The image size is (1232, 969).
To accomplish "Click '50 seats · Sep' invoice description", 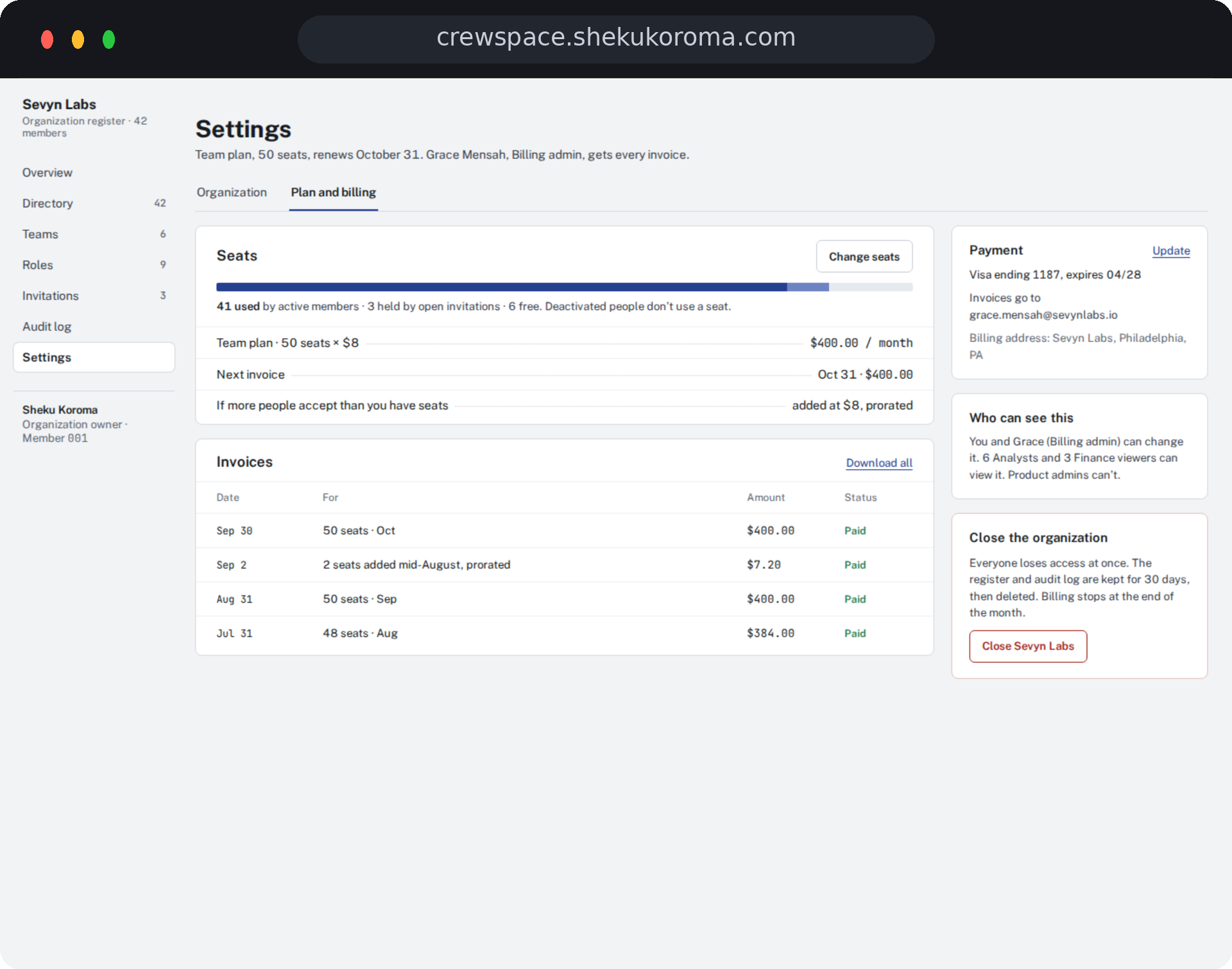I will (x=359, y=599).
